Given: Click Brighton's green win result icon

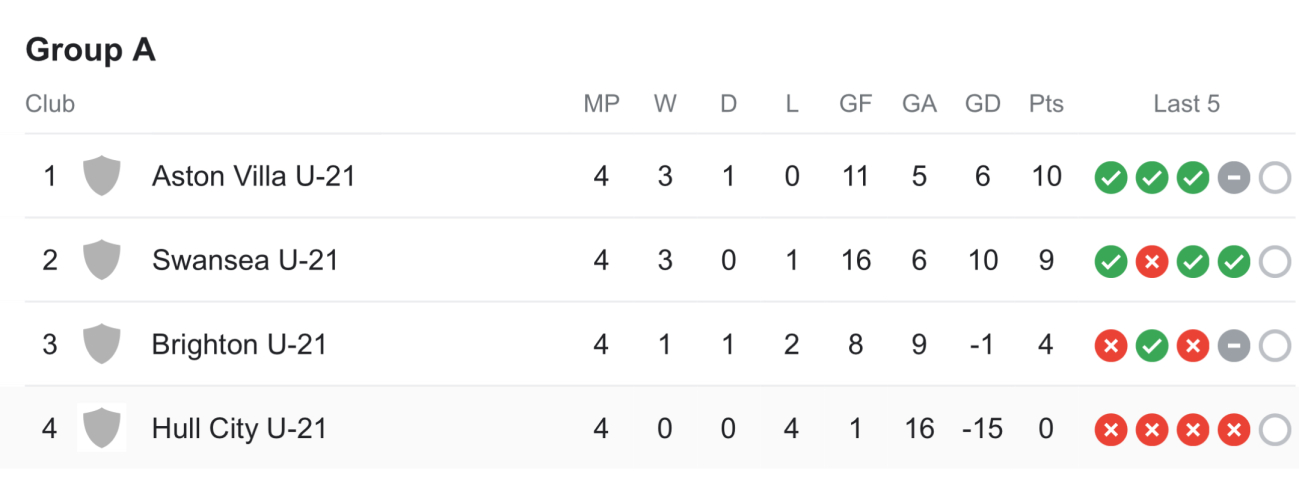Looking at the screenshot, I should pos(1152,347).
